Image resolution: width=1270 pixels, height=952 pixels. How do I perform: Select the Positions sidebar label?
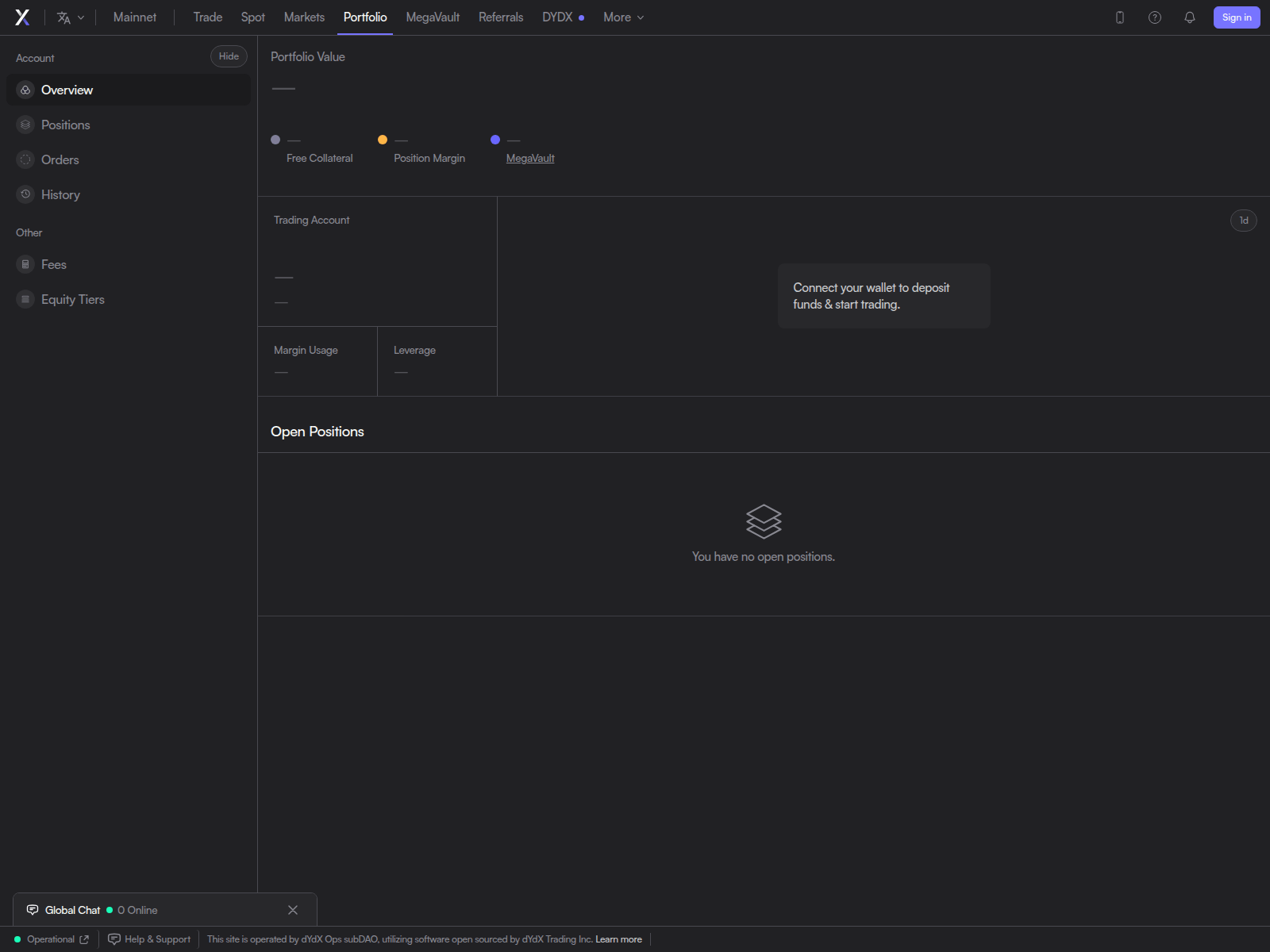pos(66,125)
